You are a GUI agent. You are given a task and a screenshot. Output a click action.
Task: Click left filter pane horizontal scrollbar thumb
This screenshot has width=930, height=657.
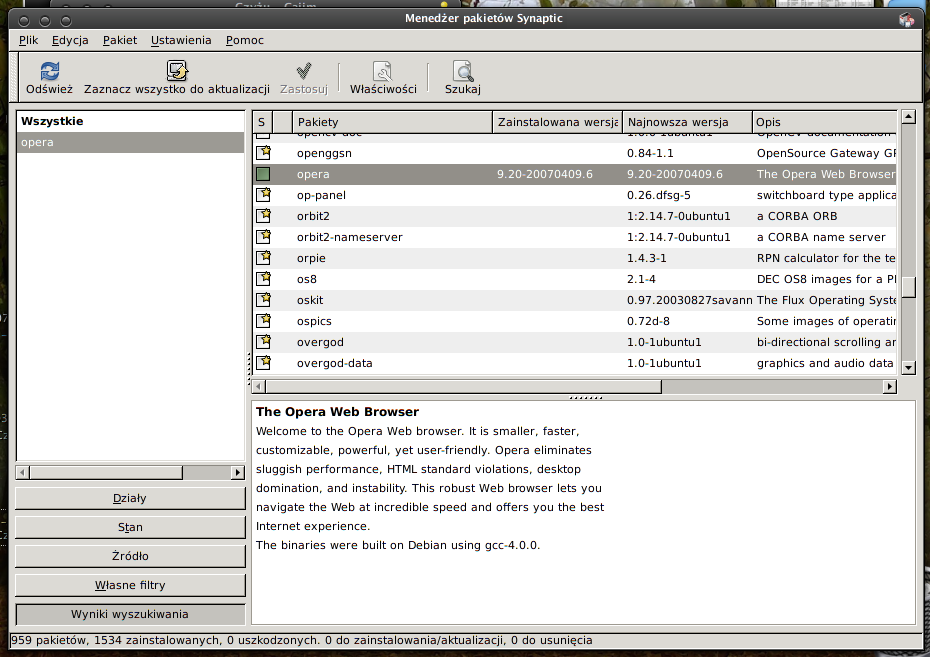(106, 473)
